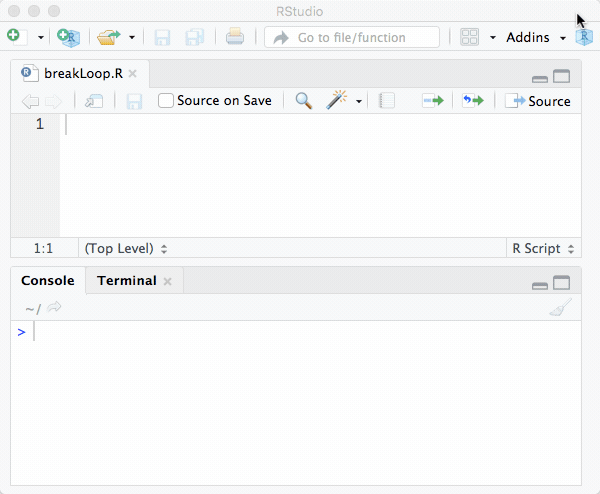The image size is (600, 494).
Task: Close the Terminal tab
Action: pyautogui.click(x=167, y=281)
